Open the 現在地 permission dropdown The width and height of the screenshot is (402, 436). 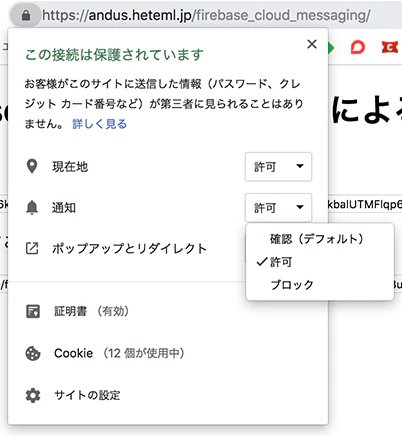tap(278, 167)
